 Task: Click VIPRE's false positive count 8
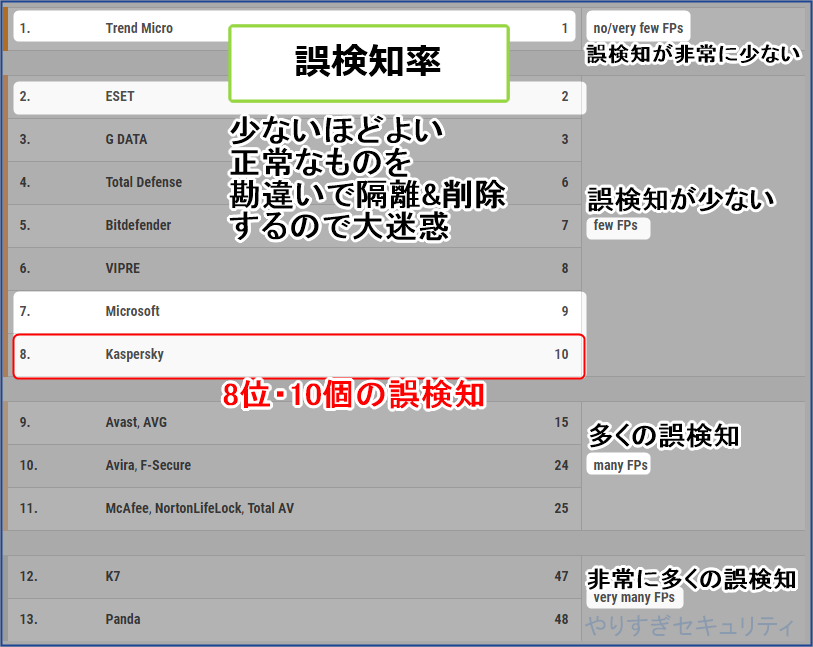565,269
